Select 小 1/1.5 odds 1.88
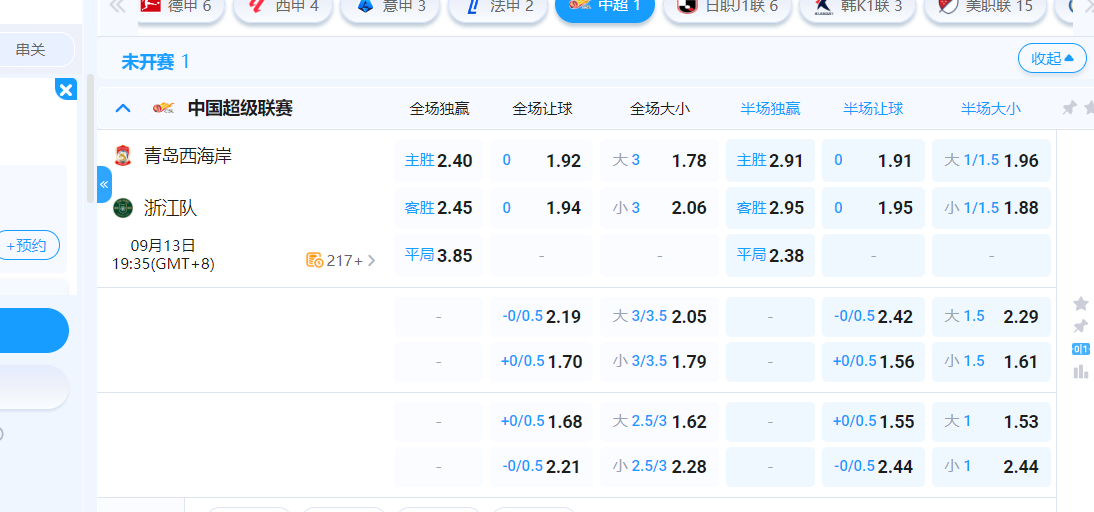 991,208
